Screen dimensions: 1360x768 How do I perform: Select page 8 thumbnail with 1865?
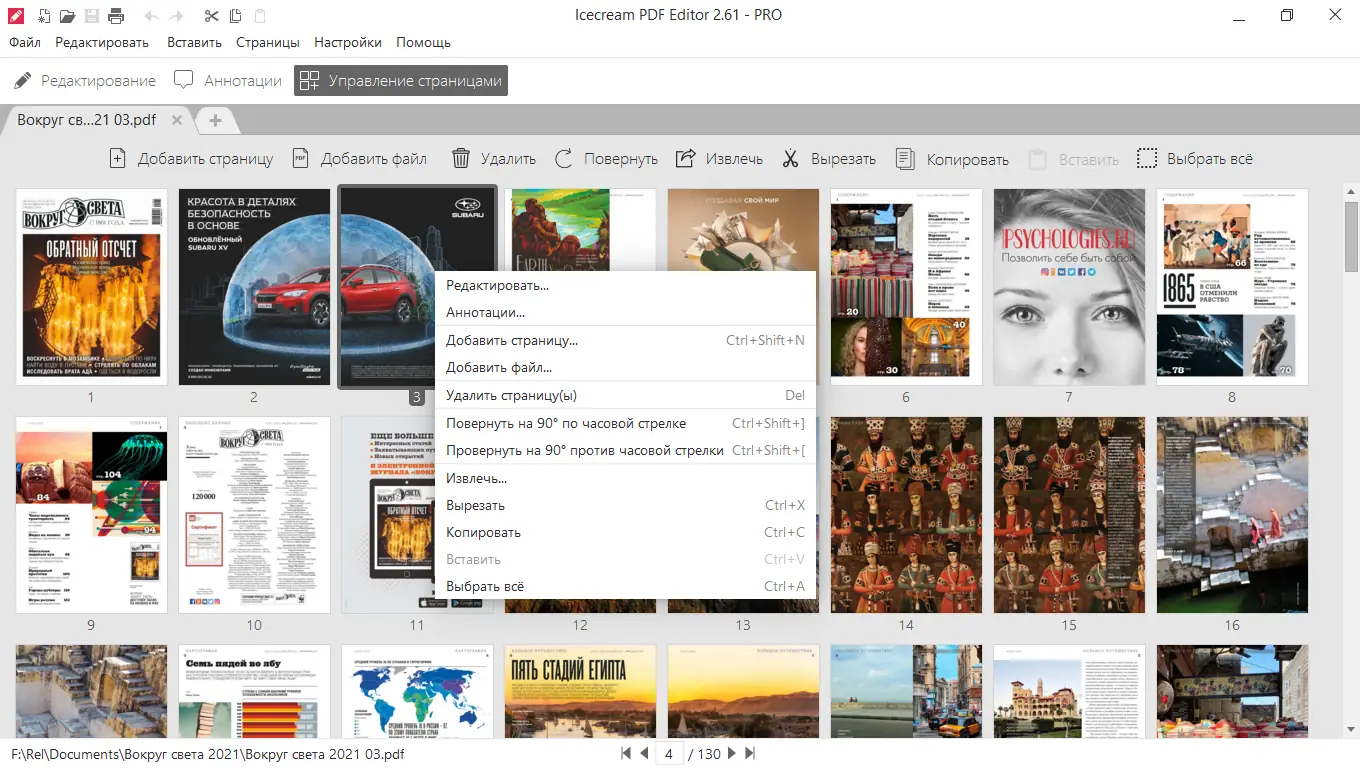[x=1232, y=286]
